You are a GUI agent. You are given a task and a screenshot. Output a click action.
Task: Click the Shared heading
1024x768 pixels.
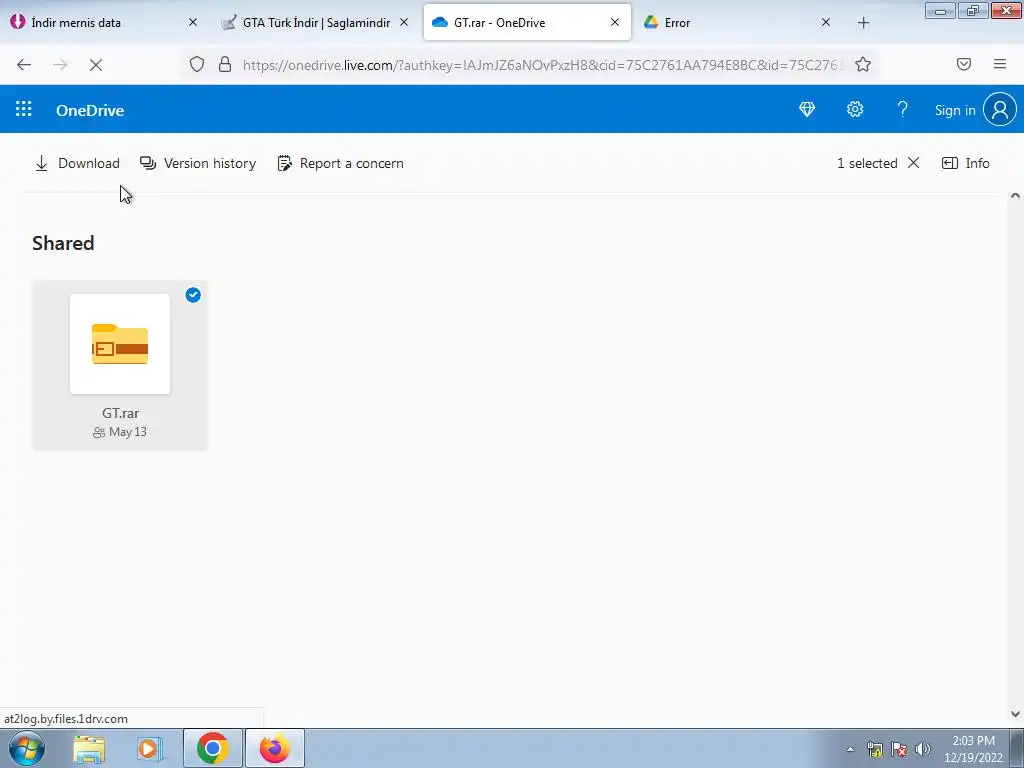point(63,244)
